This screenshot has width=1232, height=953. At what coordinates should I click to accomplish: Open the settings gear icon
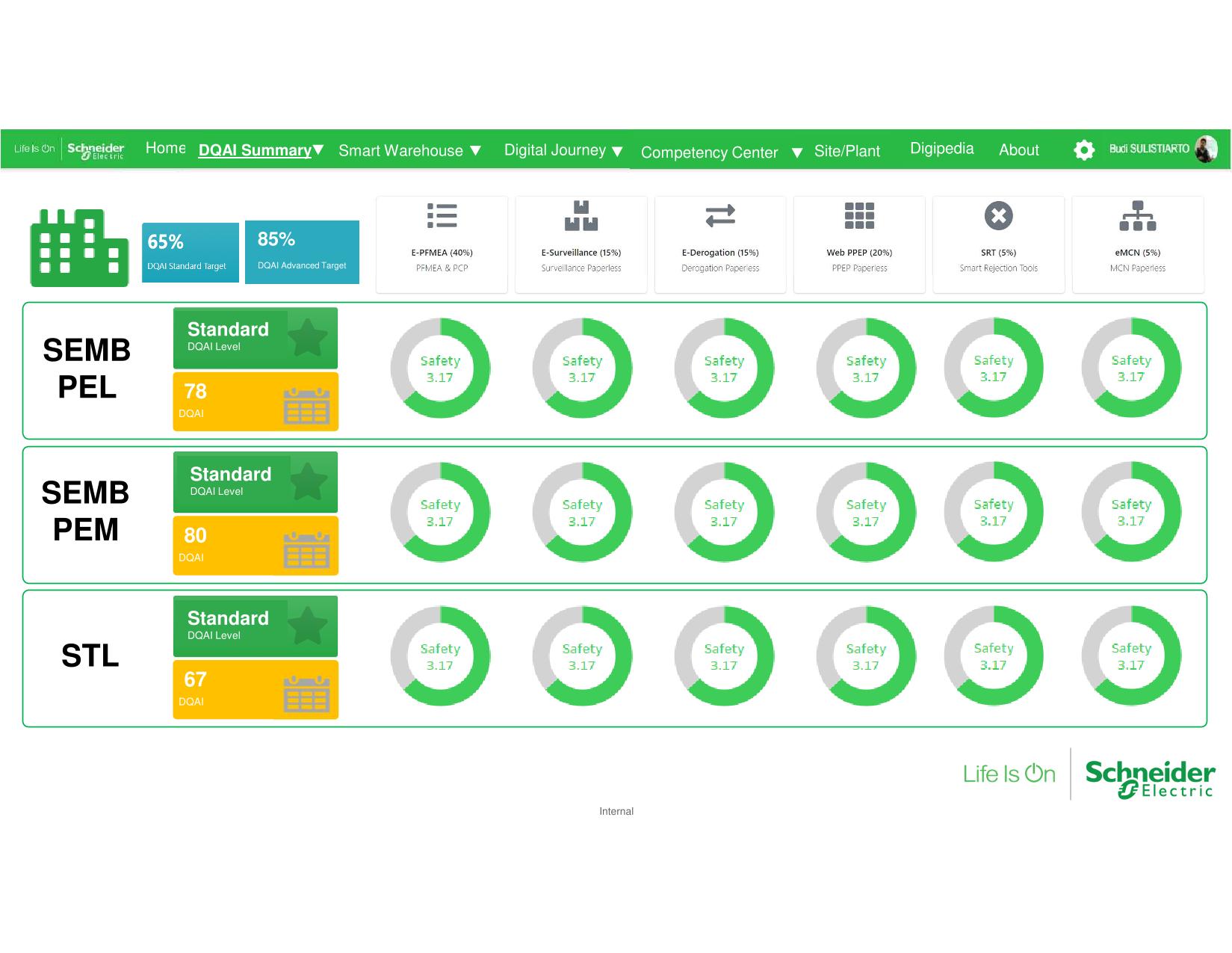click(x=1083, y=149)
